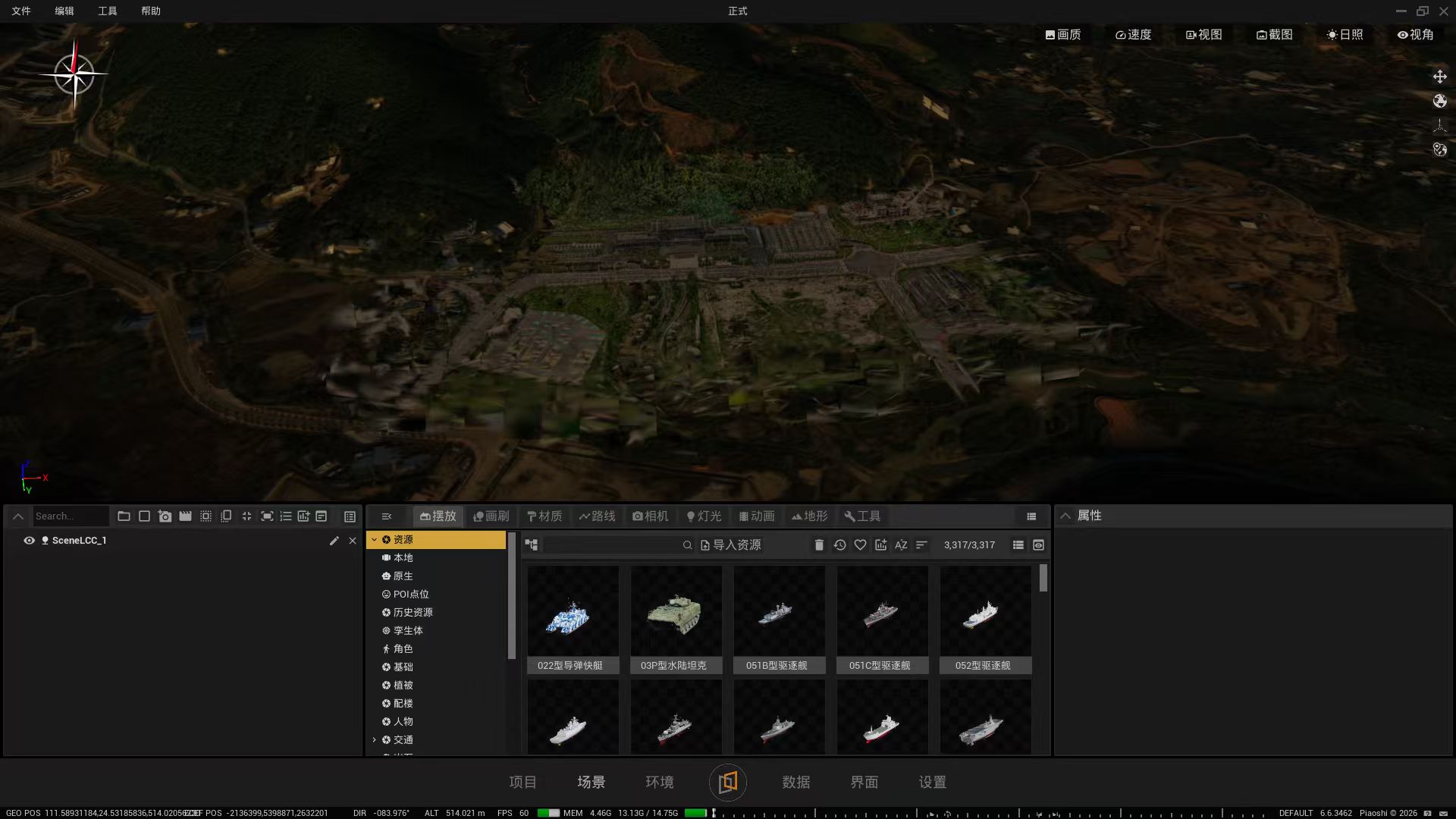Click the 导入资源 import button
The height and width of the screenshot is (819, 1456).
[x=731, y=545]
